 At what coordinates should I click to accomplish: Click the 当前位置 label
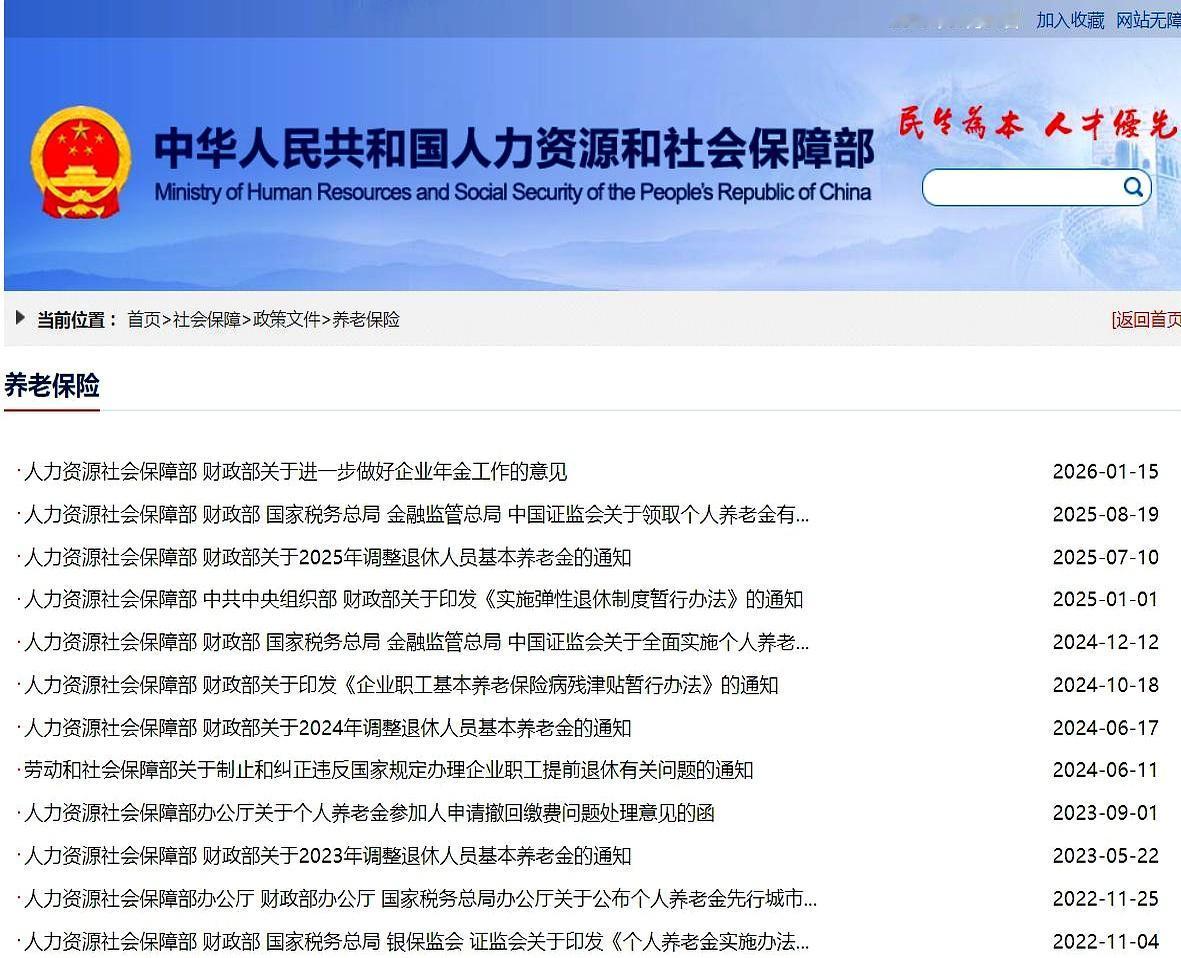coord(78,320)
